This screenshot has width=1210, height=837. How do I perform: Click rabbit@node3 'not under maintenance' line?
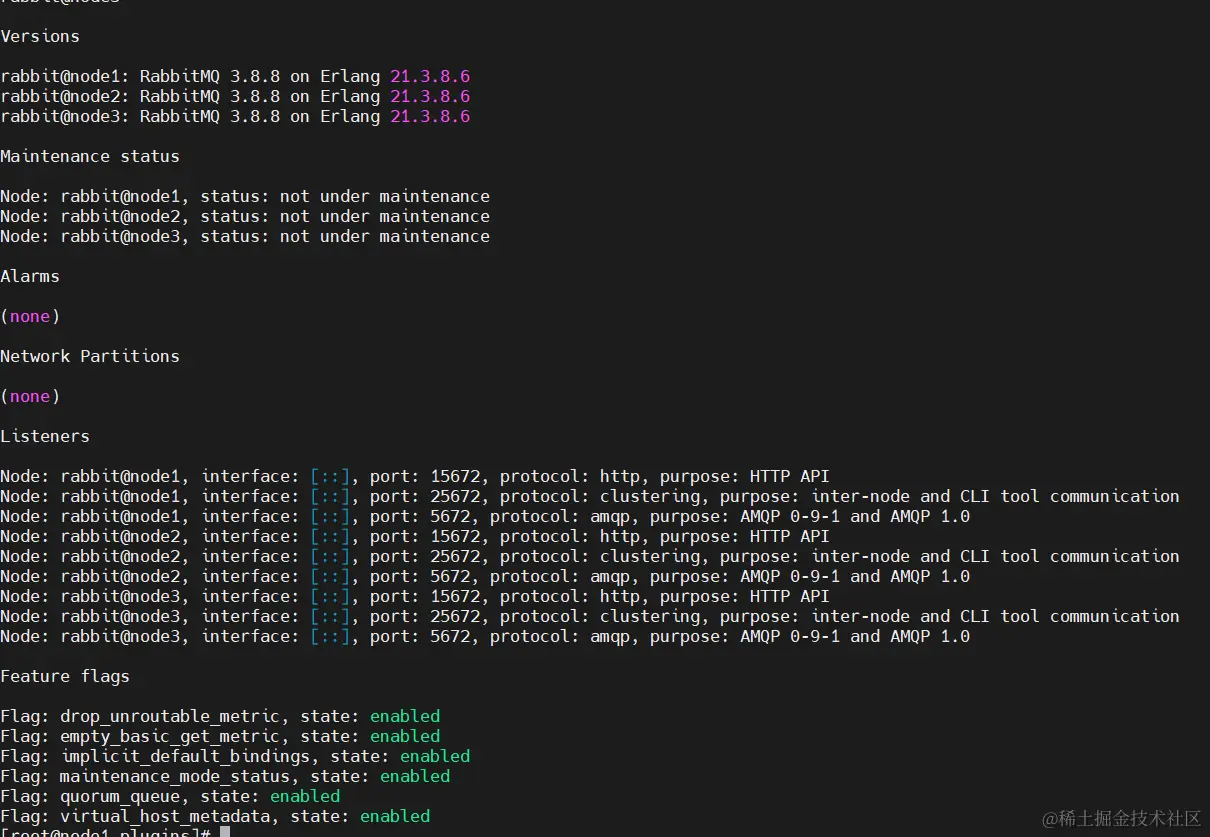point(245,236)
